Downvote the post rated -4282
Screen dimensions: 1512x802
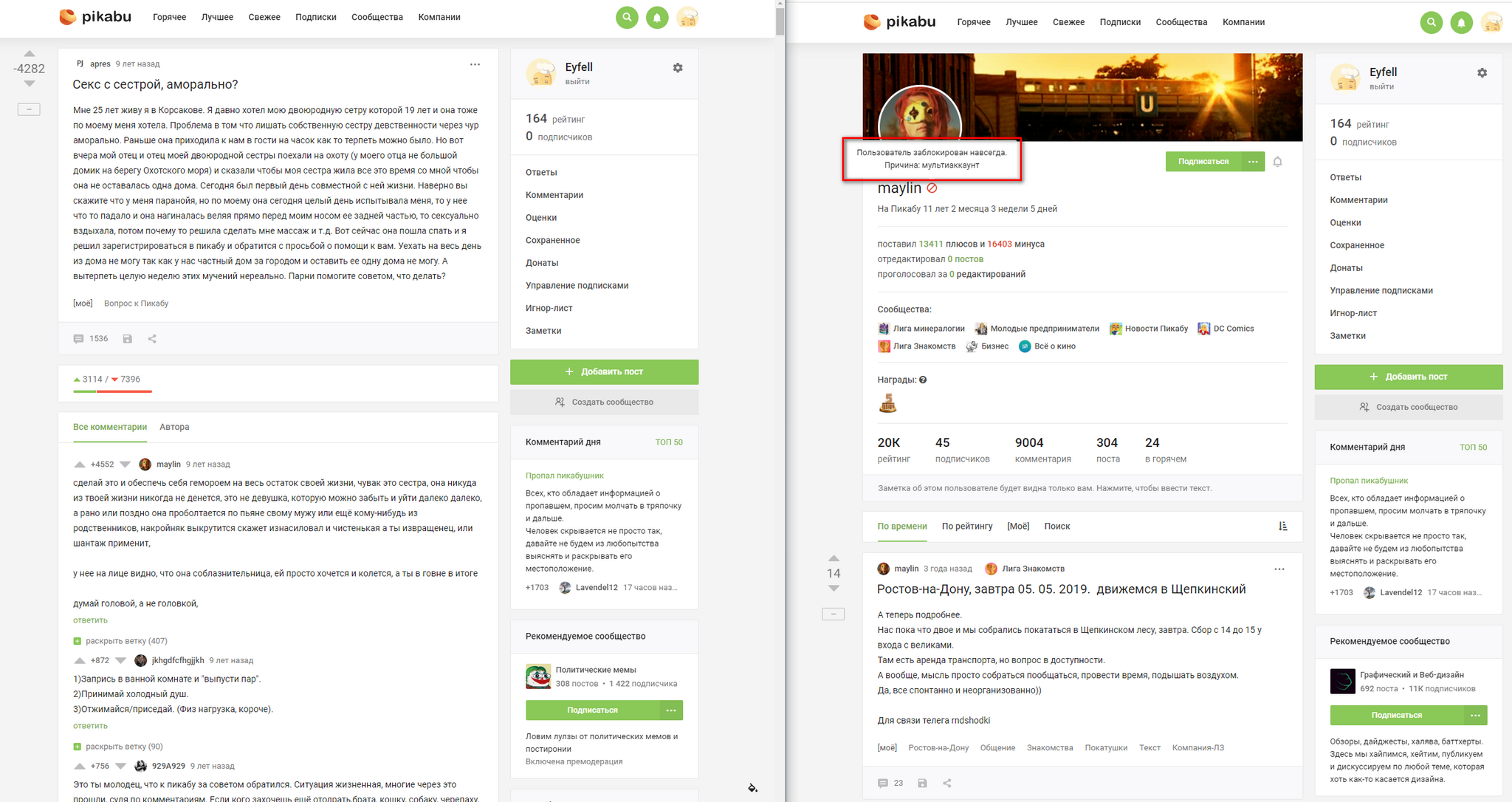click(x=30, y=84)
